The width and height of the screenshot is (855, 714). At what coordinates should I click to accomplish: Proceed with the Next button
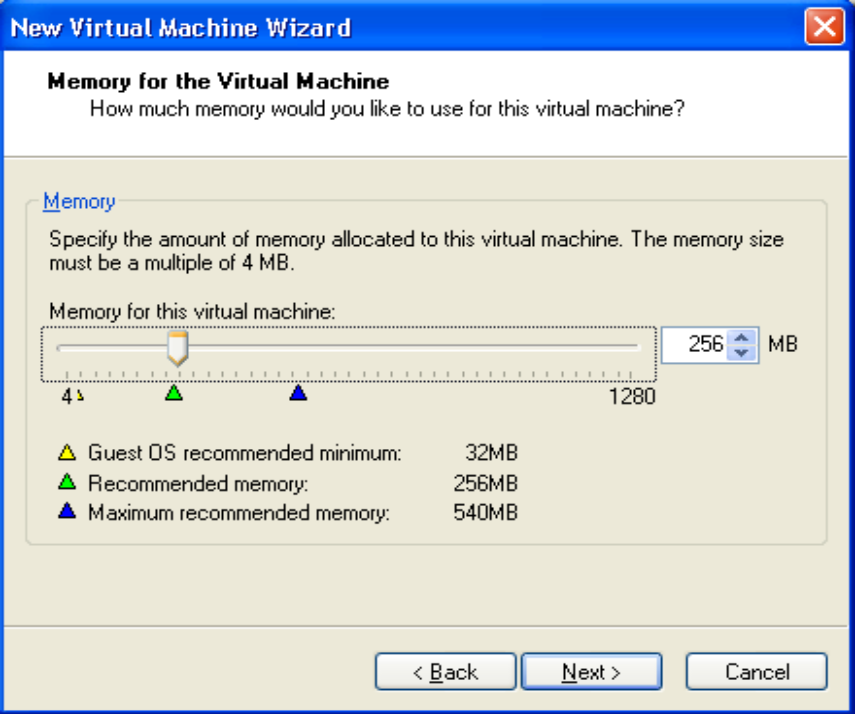(591, 672)
